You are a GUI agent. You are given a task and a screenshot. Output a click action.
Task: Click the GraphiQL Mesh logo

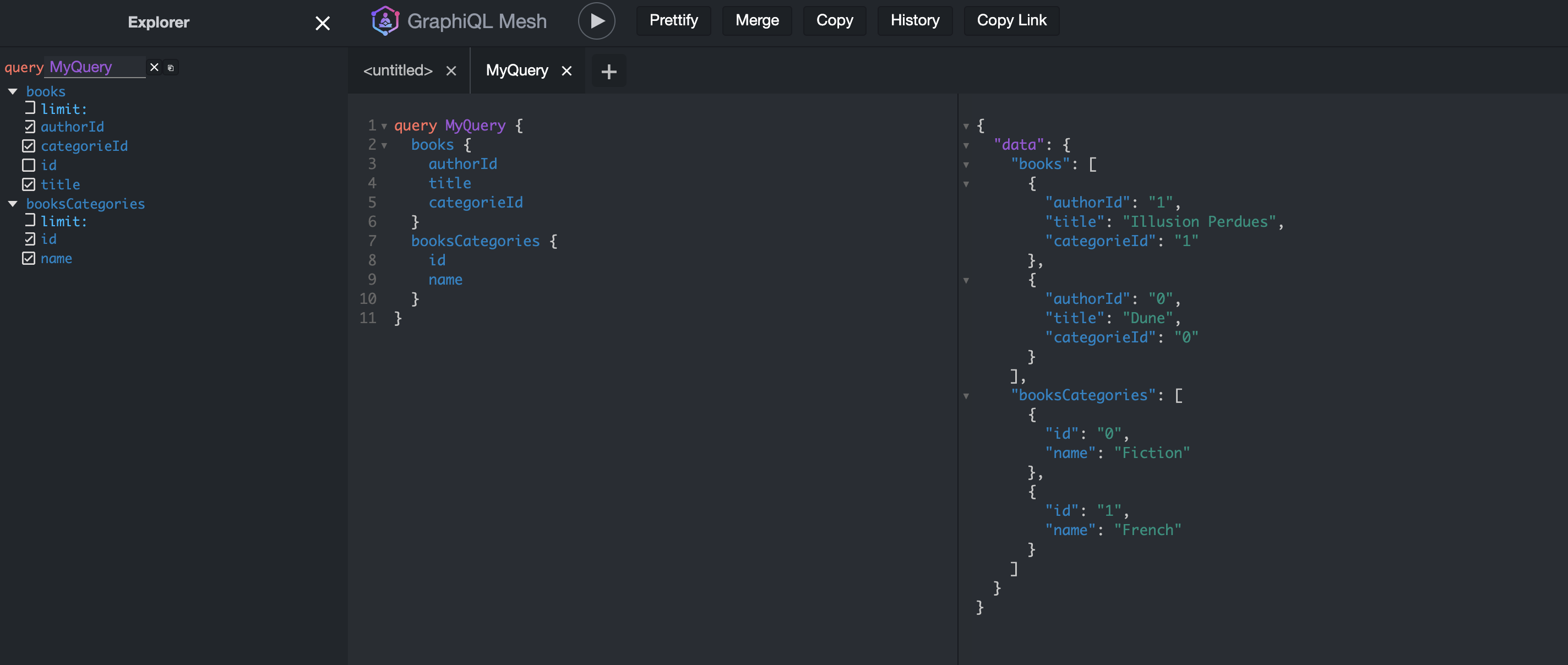385,20
